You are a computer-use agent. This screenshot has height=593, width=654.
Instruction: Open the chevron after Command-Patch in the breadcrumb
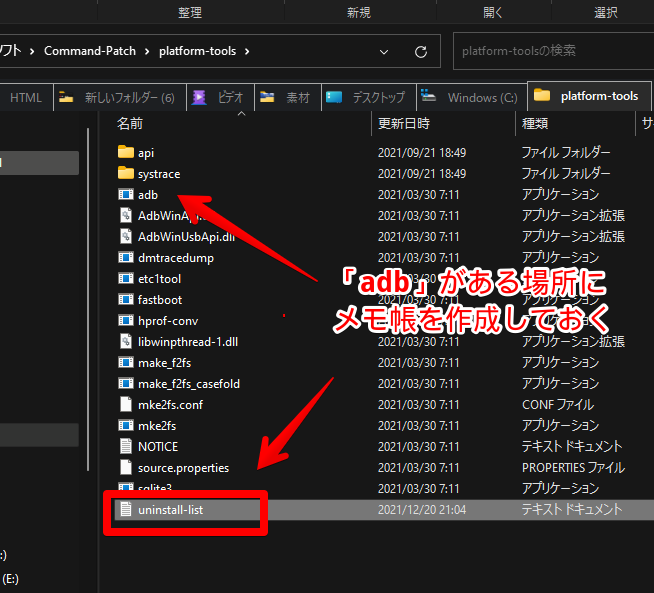[x=147, y=51]
